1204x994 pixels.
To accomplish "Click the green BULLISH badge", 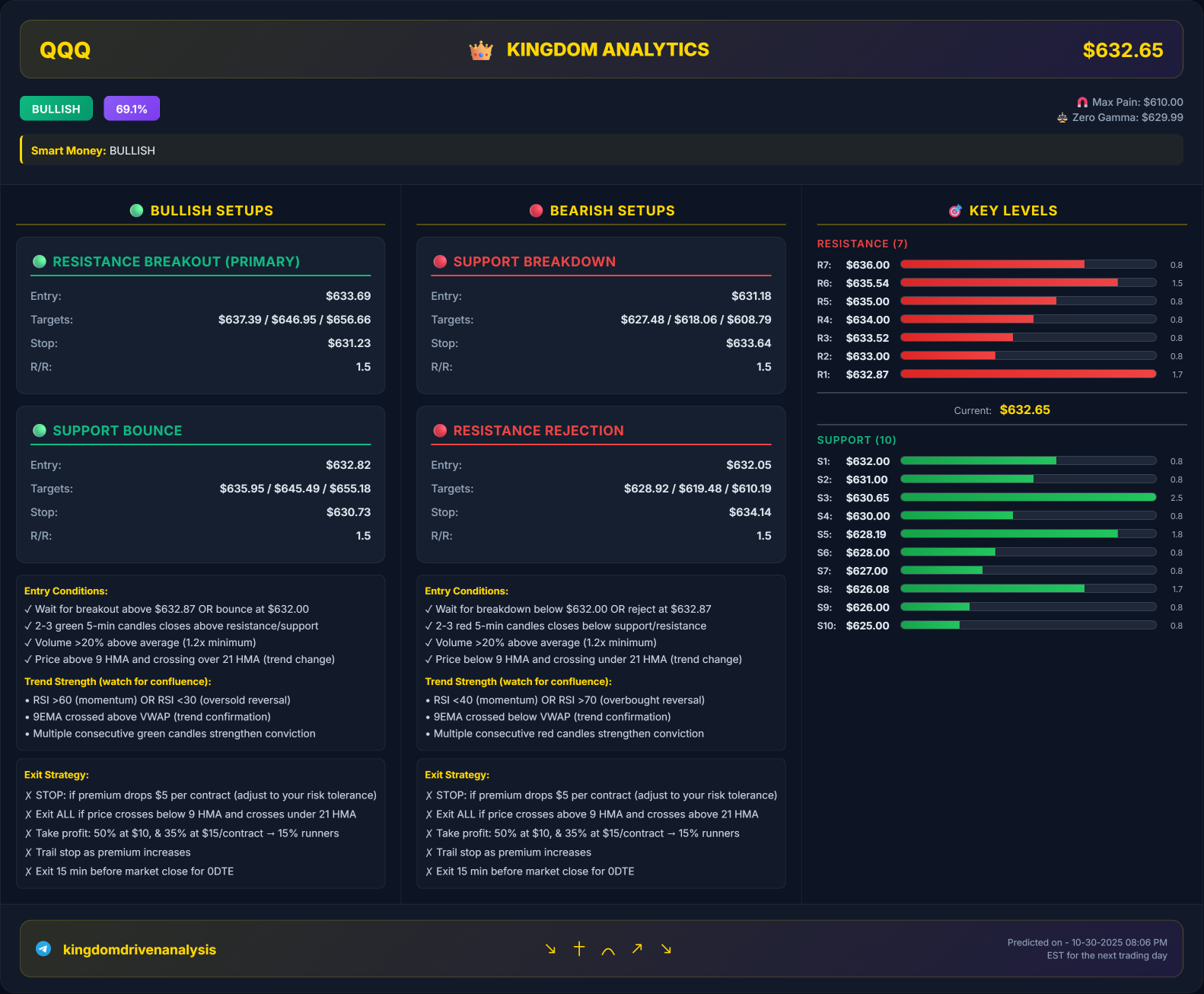I will pos(56,109).
